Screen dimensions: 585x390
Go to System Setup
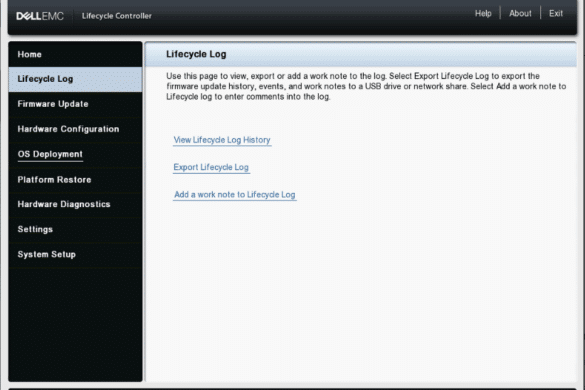tap(75, 255)
